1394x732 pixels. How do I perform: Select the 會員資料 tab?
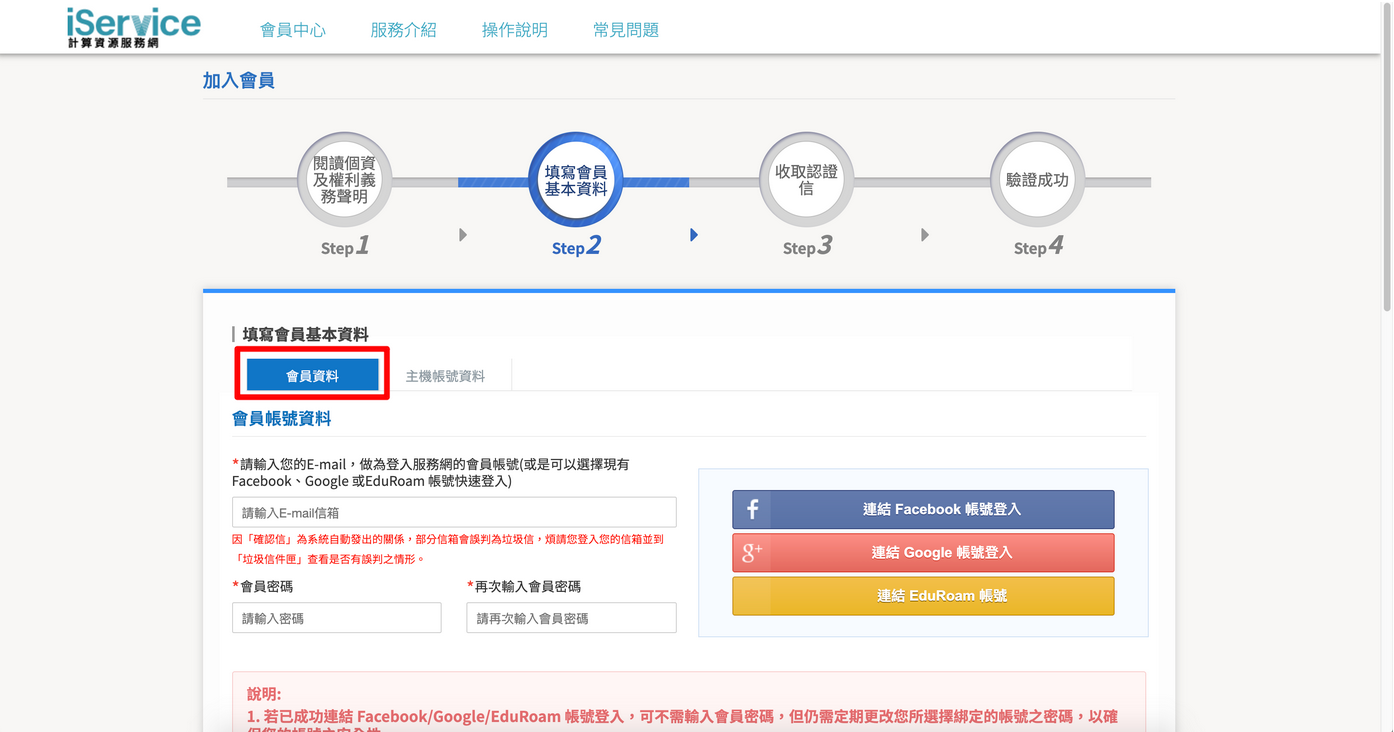312,373
